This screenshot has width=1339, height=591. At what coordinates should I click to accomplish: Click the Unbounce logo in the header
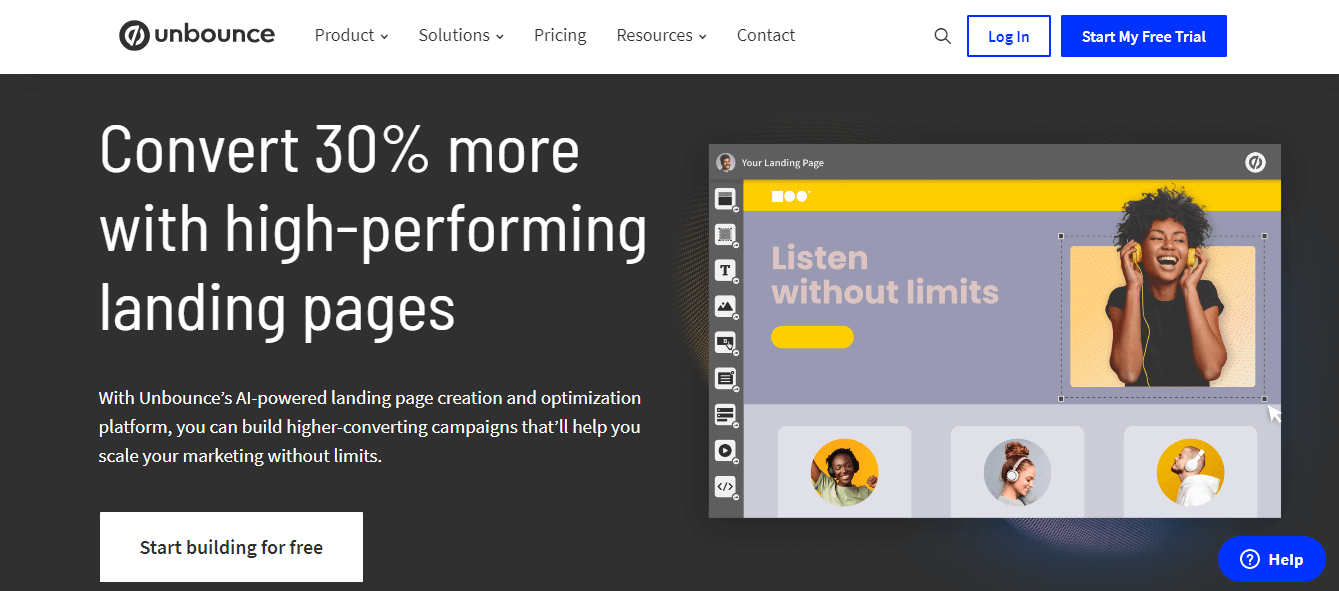pos(197,35)
